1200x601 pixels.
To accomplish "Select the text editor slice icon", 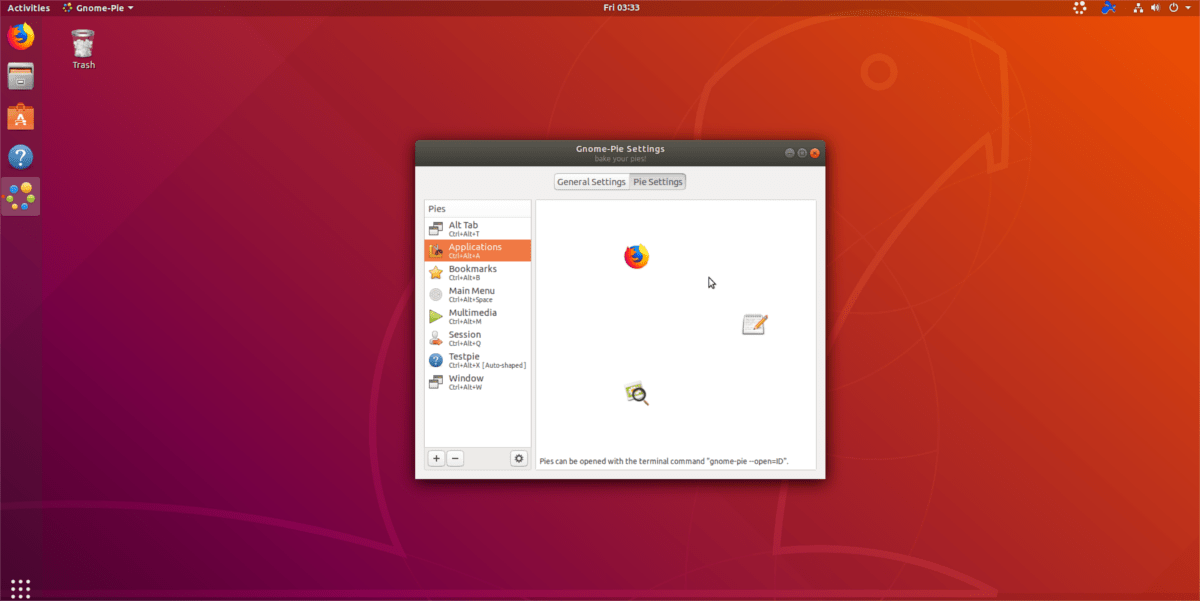I will [x=754, y=324].
